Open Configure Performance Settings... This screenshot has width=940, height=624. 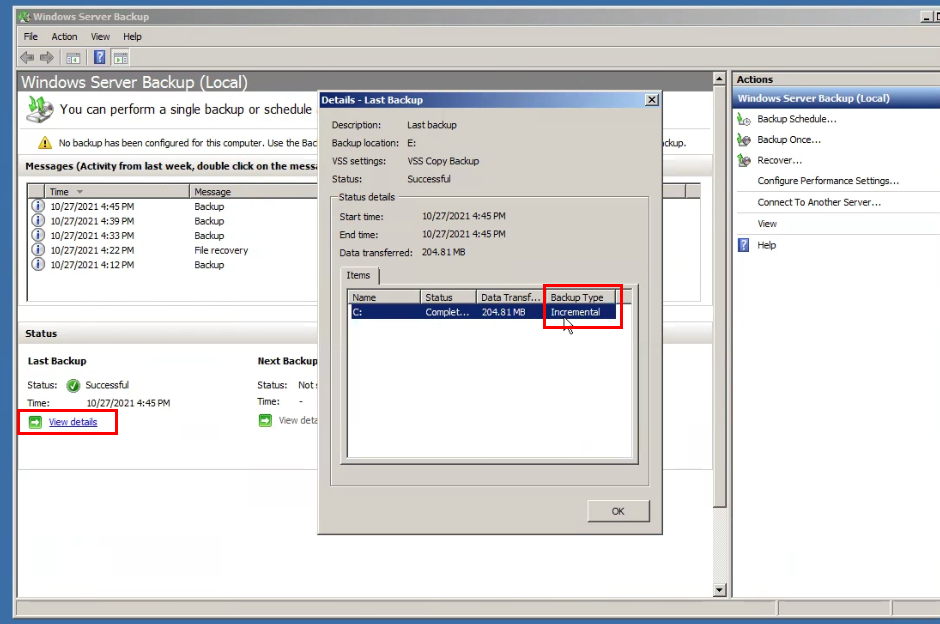click(x=828, y=181)
